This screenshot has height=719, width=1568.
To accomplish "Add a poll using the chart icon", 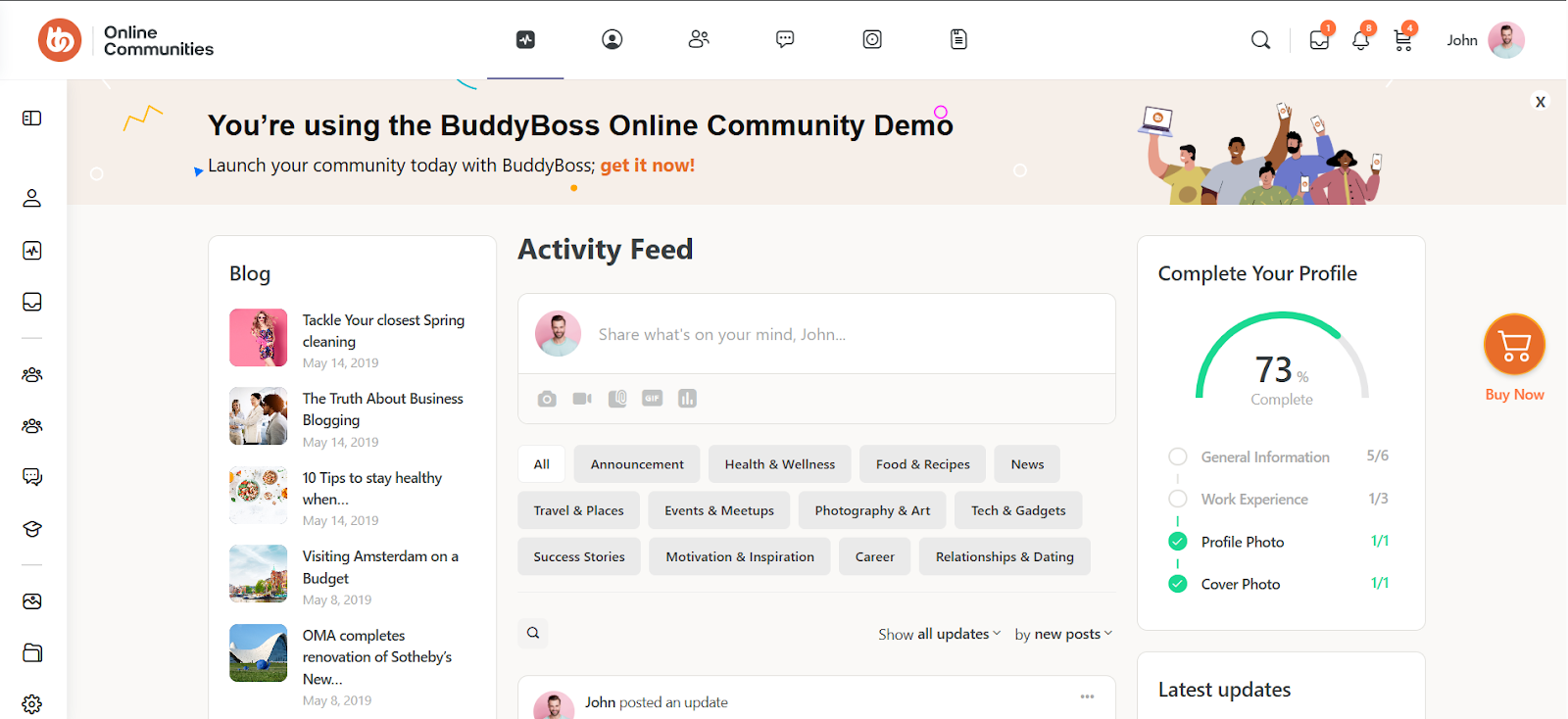I will coord(687,399).
